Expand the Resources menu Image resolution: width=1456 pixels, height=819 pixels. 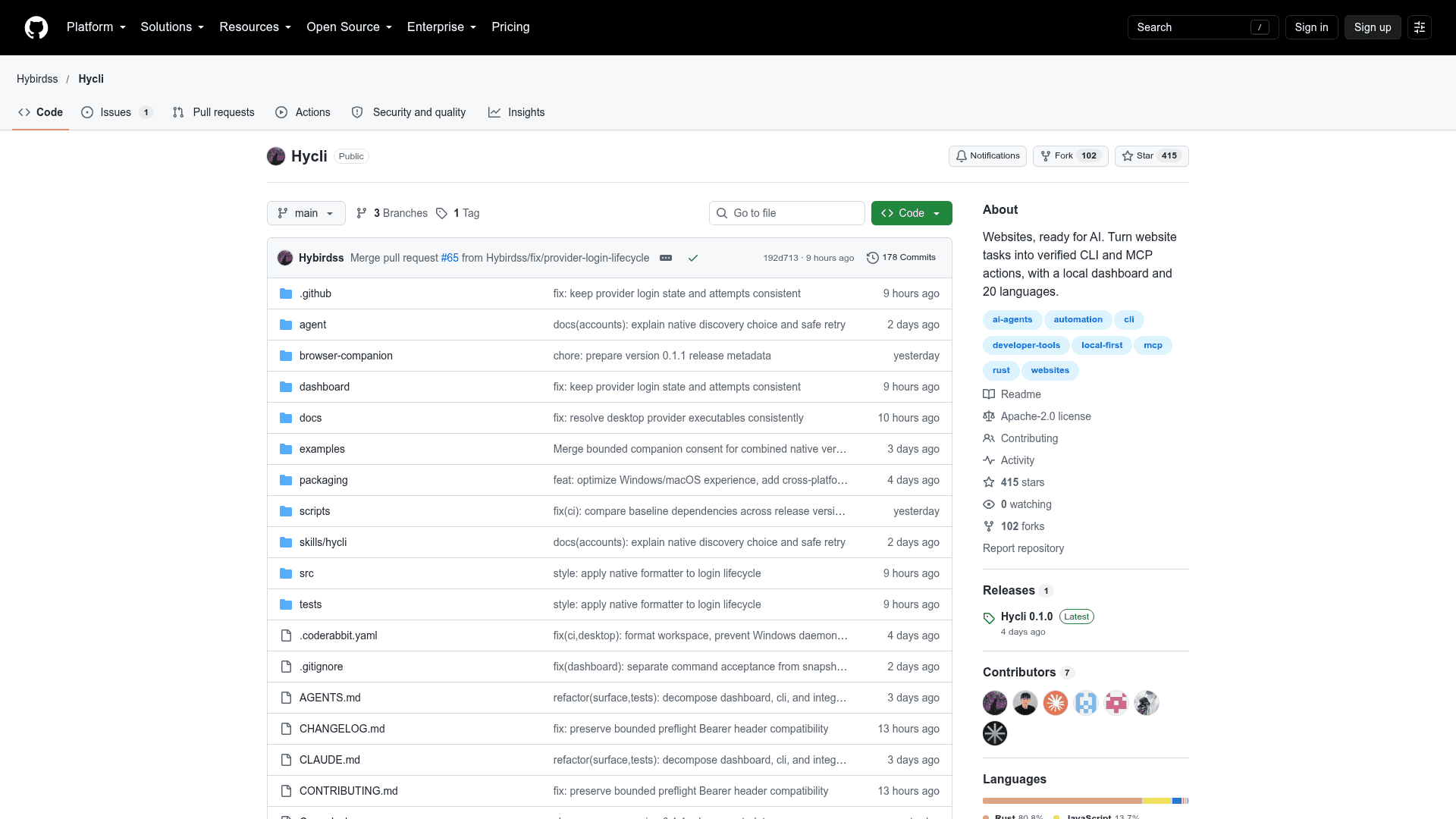coord(256,27)
